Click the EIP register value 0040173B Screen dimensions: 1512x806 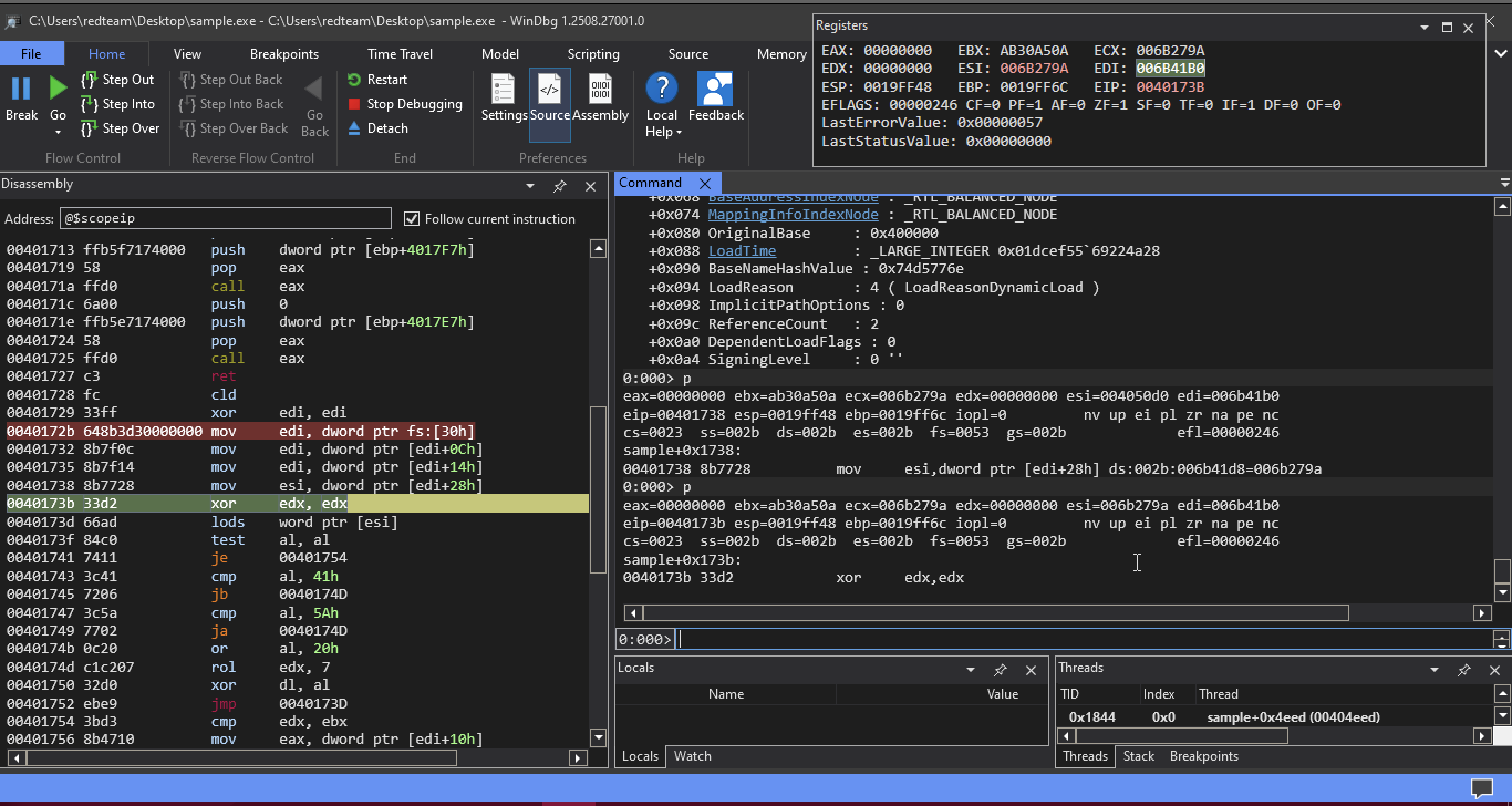pyautogui.click(x=1170, y=87)
